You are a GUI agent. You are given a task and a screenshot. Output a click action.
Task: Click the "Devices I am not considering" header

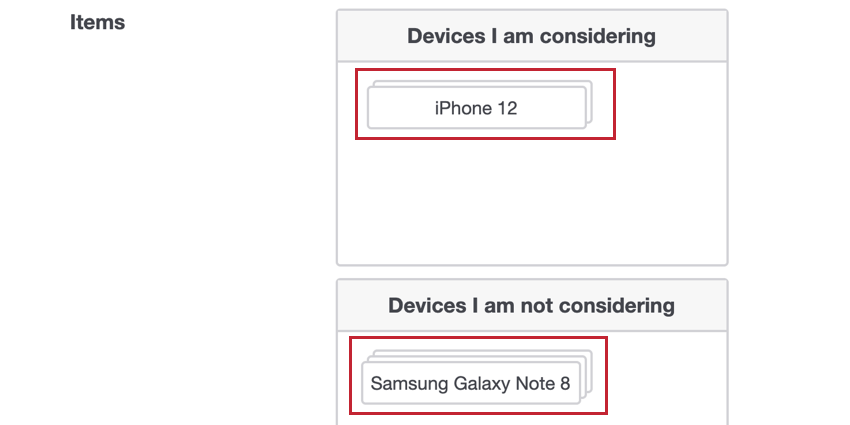tap(532, 305)
